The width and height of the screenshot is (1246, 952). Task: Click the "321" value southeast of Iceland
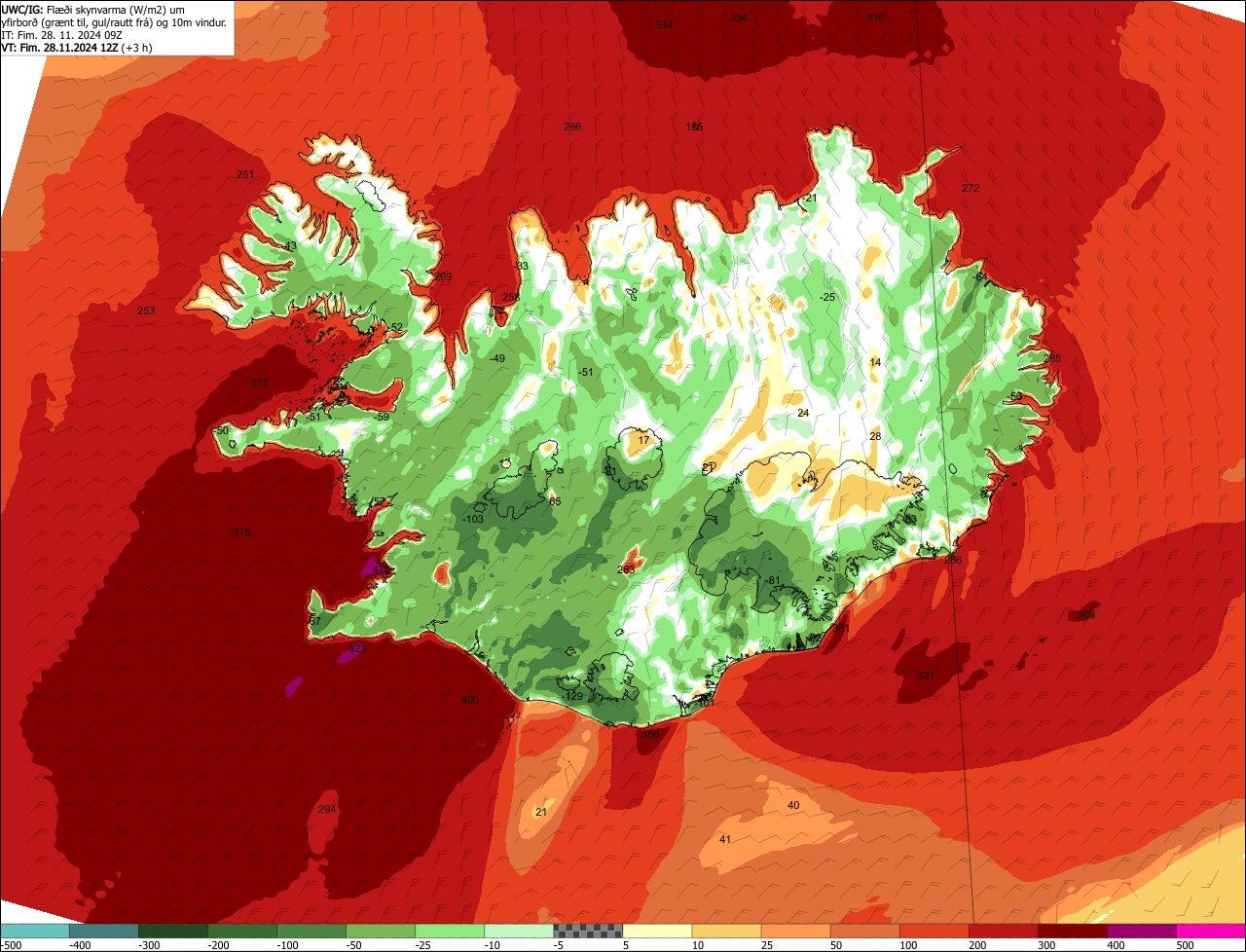coord(926,676)
